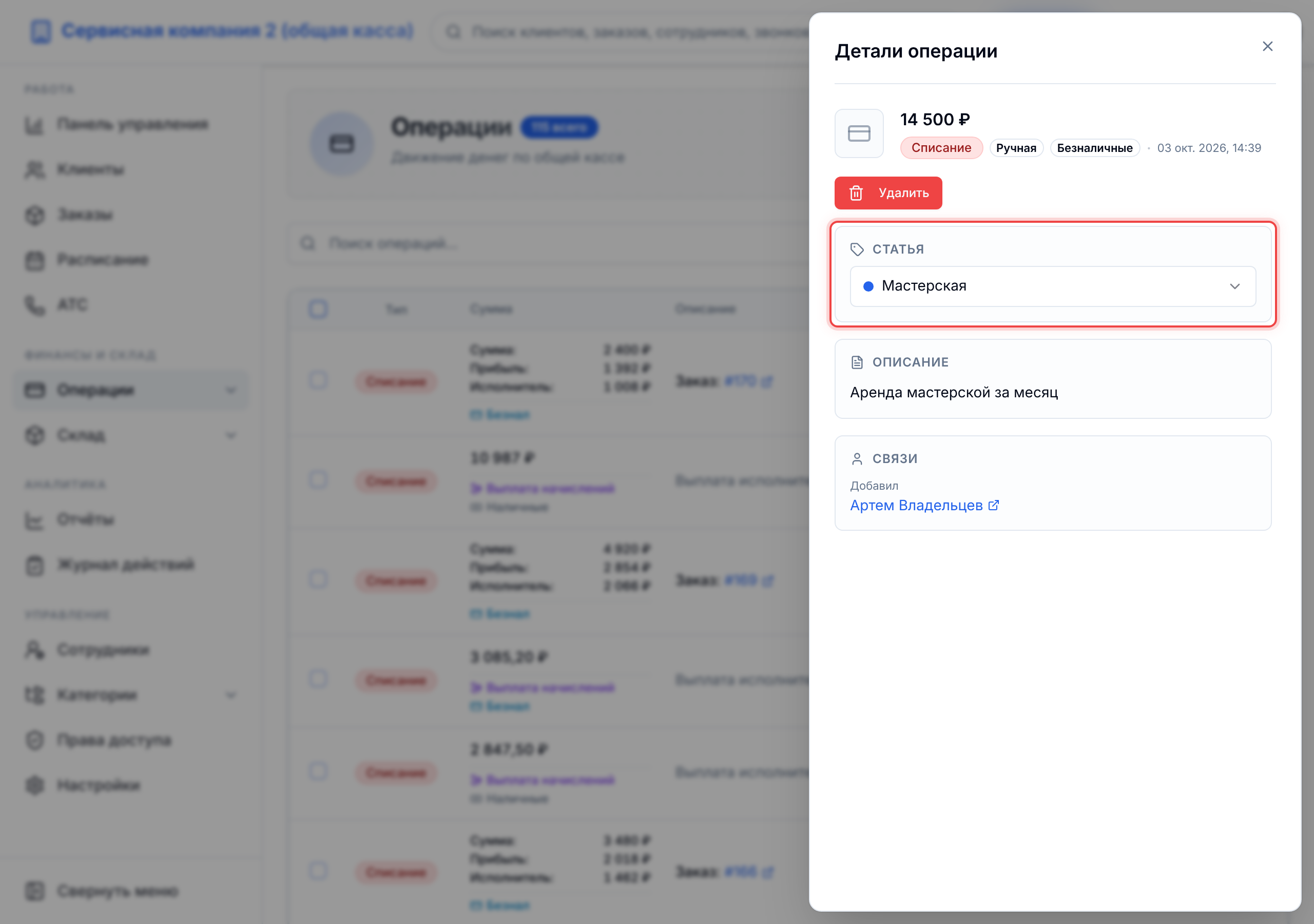Close the operation details panel
The height and width of the screenshot is (924, 1314).
coord(1267,46)
